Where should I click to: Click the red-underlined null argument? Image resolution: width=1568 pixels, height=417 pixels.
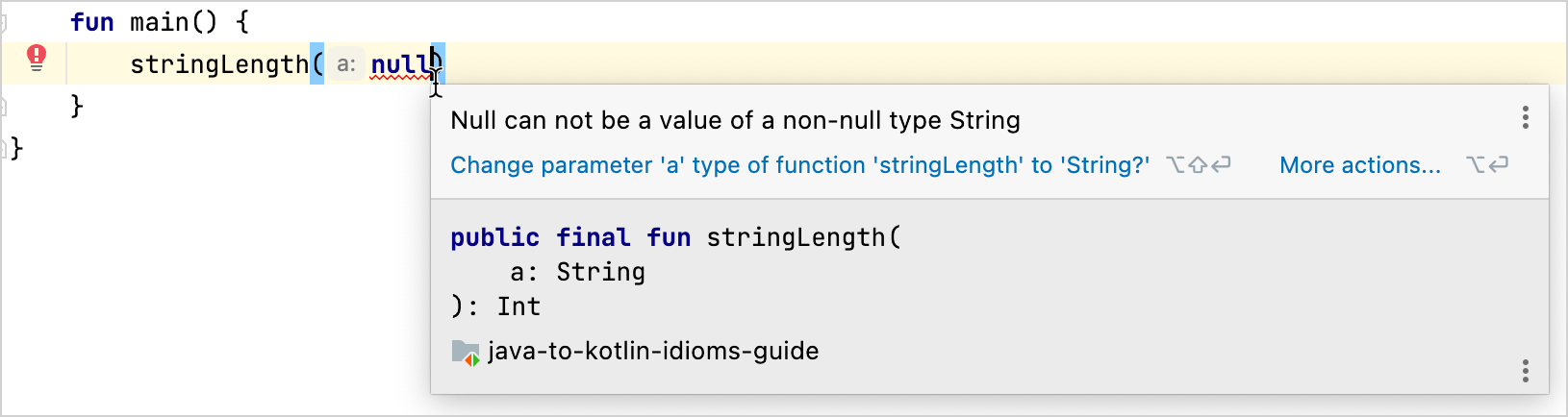(399, 64)
